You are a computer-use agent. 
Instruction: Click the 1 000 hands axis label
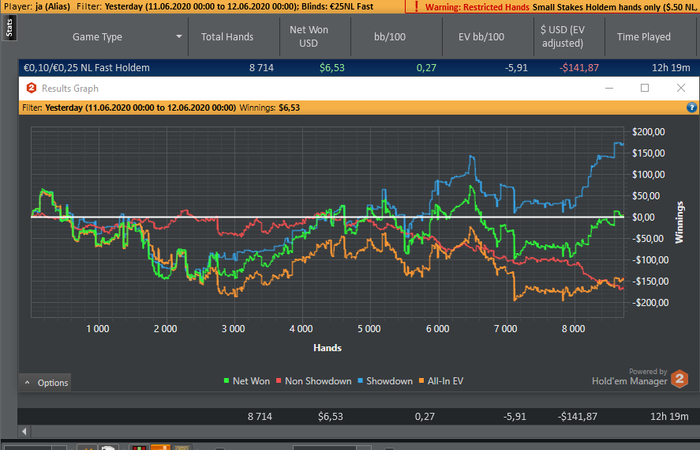tap(97, 329)
